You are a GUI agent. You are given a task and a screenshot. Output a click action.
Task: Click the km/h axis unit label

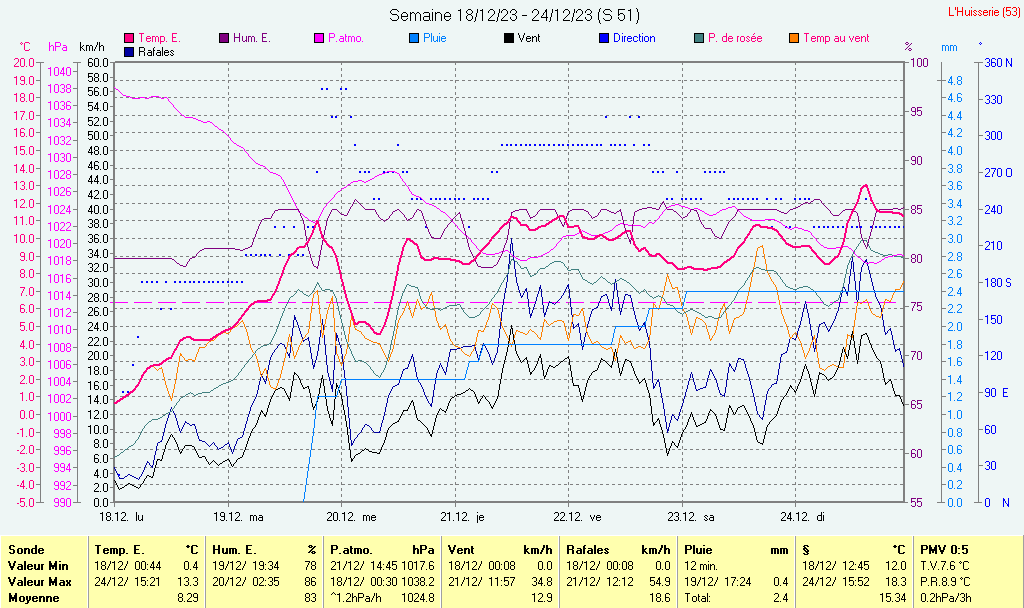[91, 47]
